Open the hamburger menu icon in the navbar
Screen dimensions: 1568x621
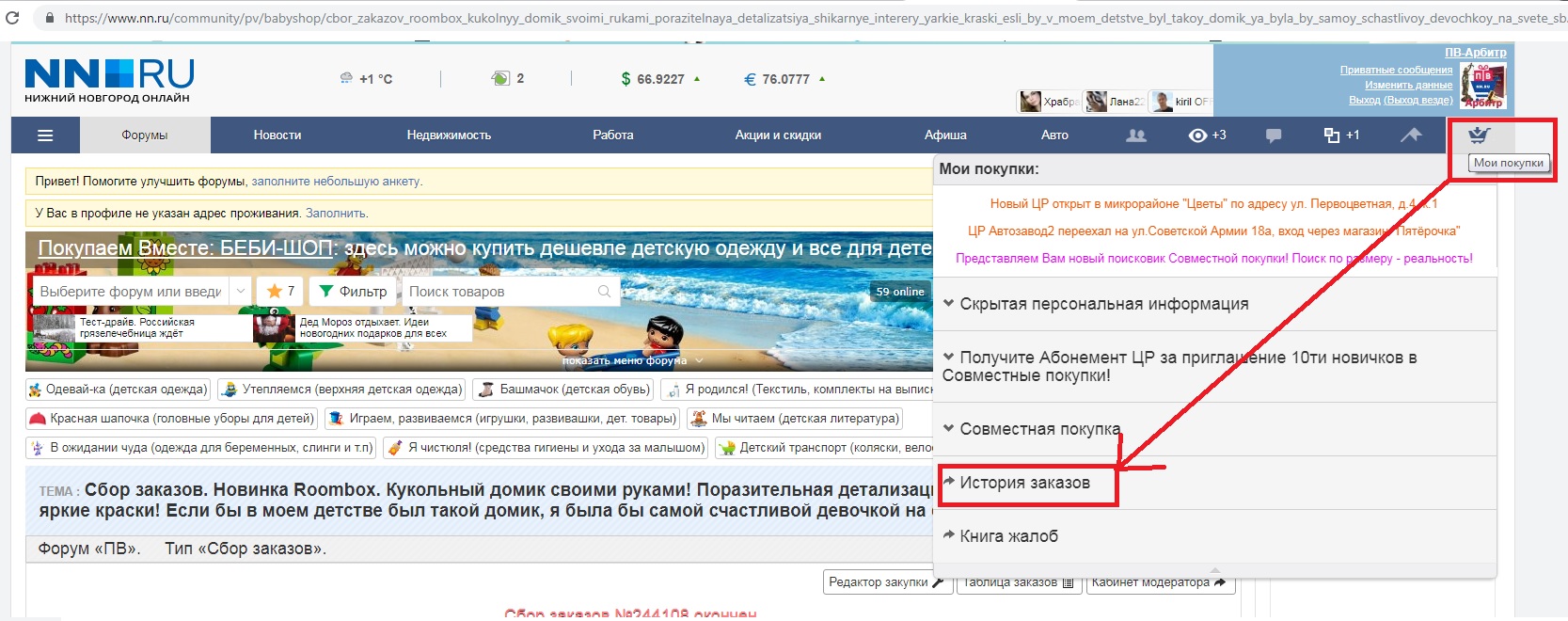coord(45,135)
